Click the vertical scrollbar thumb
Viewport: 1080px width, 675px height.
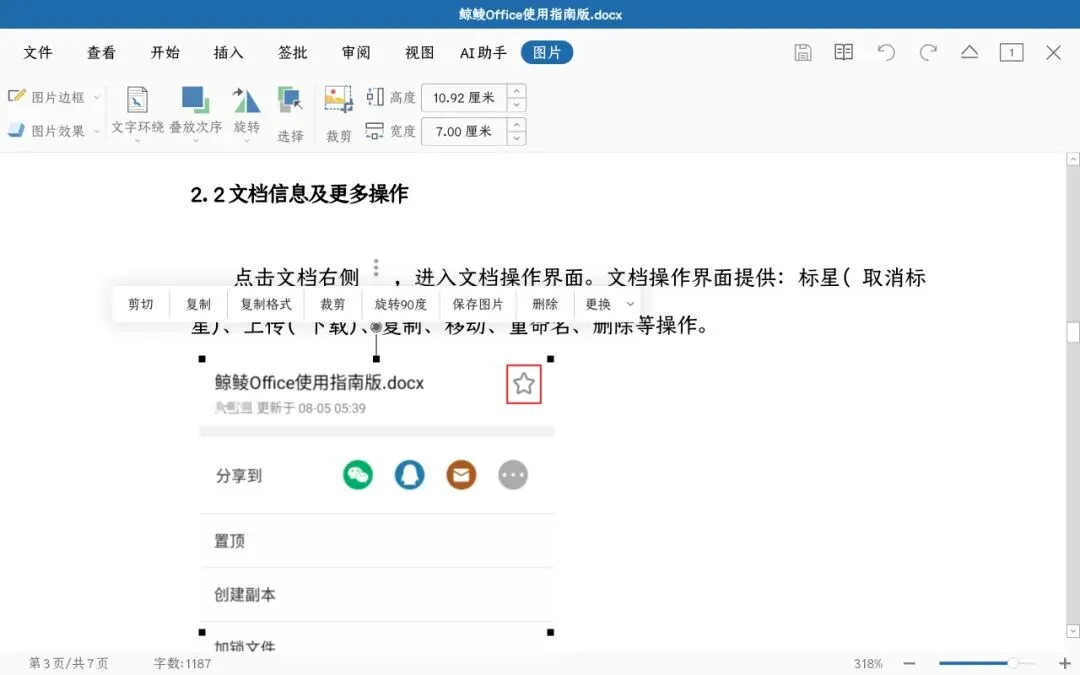[x=1072, y=332]
